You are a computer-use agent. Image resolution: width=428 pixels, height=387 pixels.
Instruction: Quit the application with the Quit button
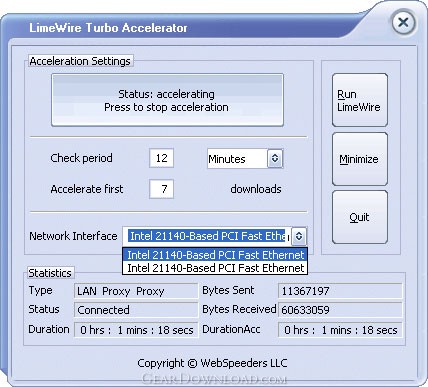coord(360,217)
